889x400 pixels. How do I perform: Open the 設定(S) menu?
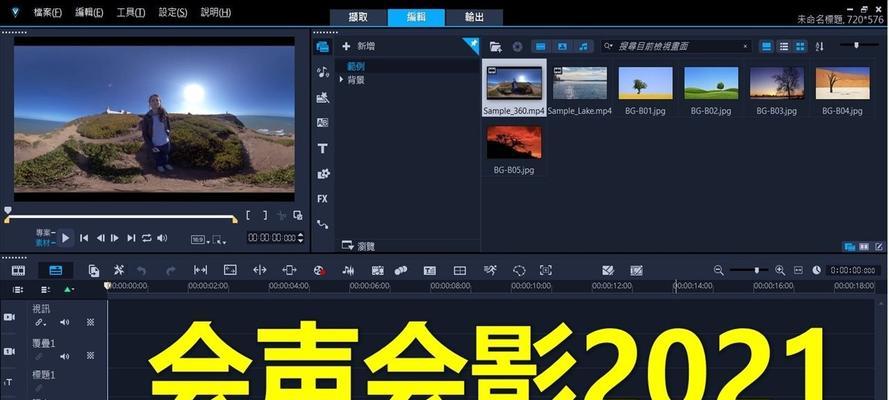[173, 12]
